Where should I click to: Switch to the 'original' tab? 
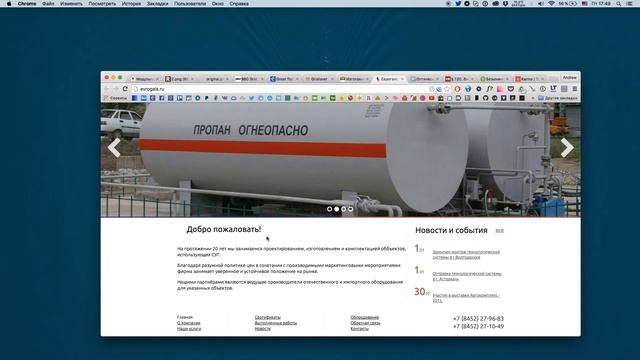(215, 79)
